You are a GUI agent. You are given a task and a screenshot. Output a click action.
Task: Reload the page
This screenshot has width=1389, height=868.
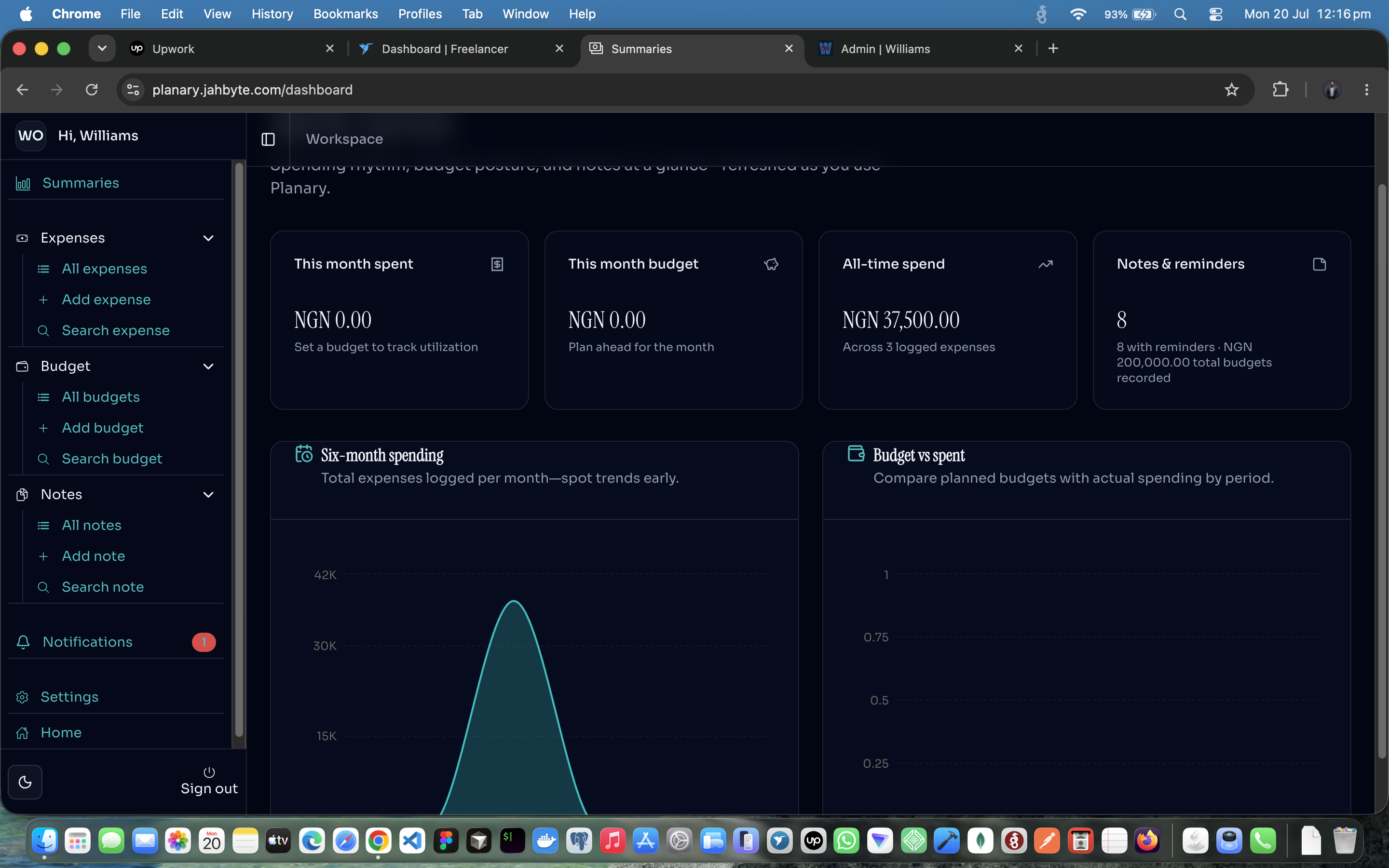(92, 90)
